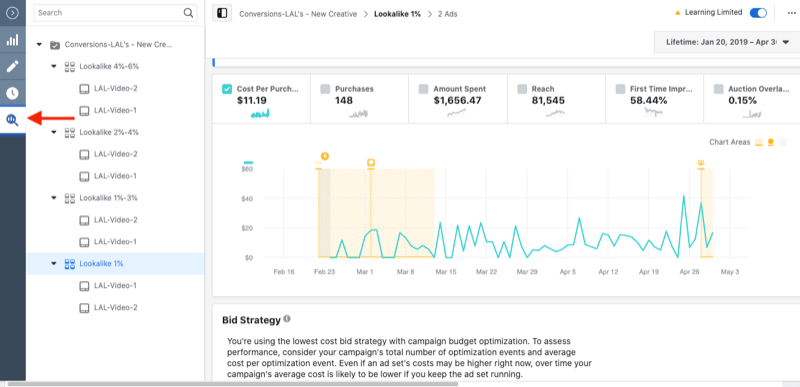Collapse the Lookalike 1% ad set arrow
The image size is (800, 387).
(x=54, y=264)
